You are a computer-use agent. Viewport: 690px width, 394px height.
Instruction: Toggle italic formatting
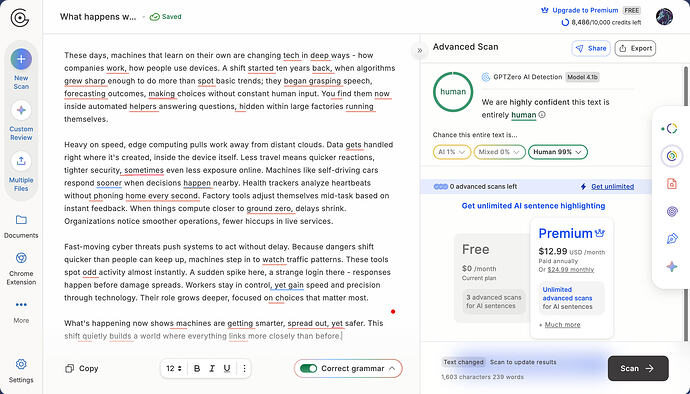(x=212, y=368)
